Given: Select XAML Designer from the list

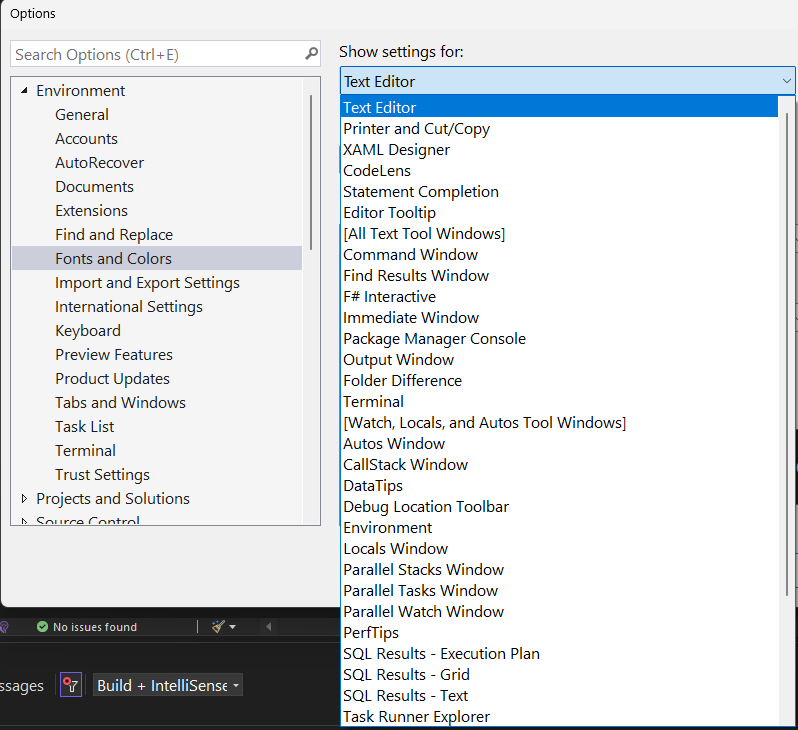Looking at the screenshot, I should tap(559, 150).
